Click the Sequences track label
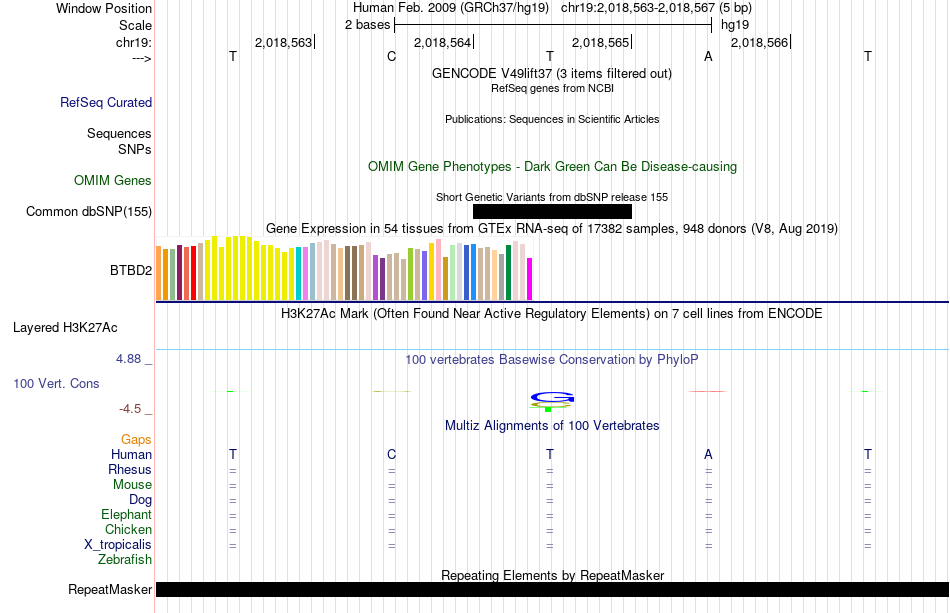 [x=119, y=133]
